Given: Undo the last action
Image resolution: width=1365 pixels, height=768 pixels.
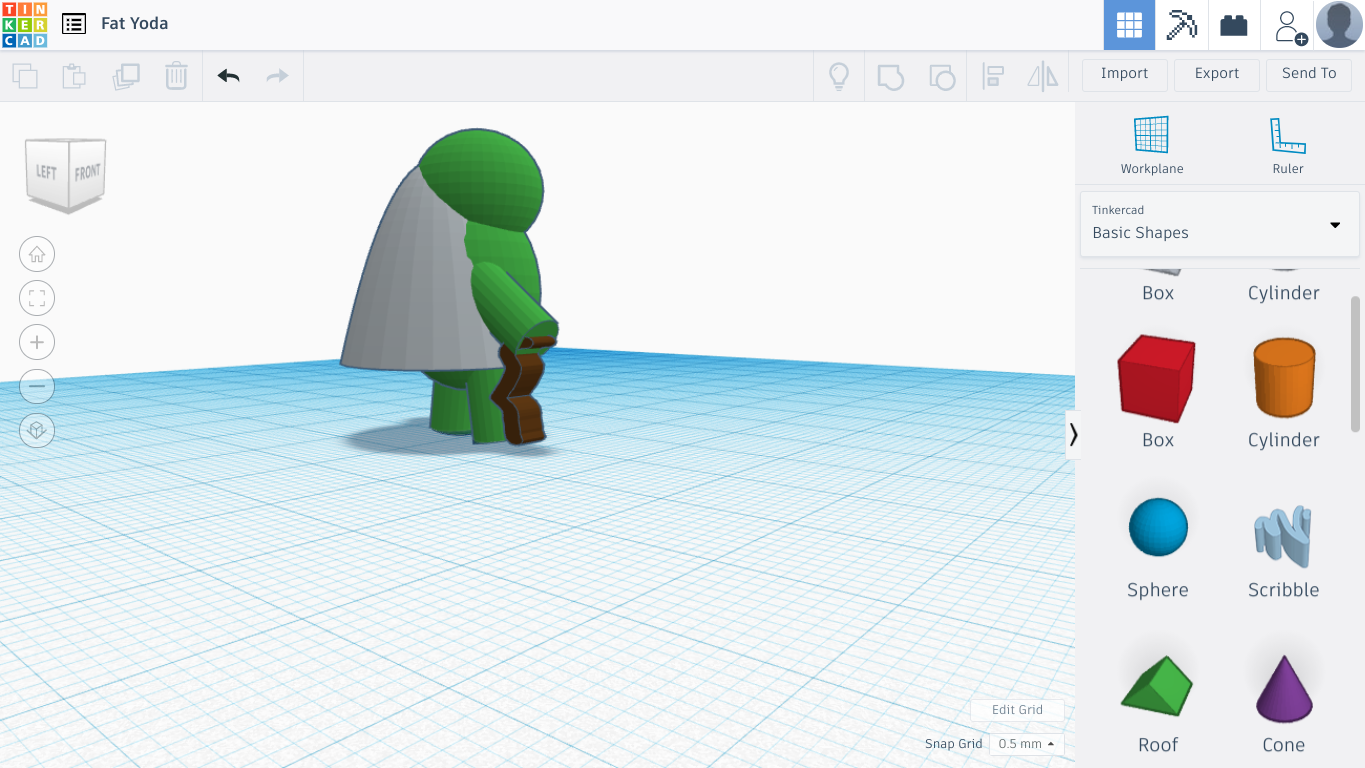Looking at the screenshot, I should pyautogui.click(x=229, y=76).
